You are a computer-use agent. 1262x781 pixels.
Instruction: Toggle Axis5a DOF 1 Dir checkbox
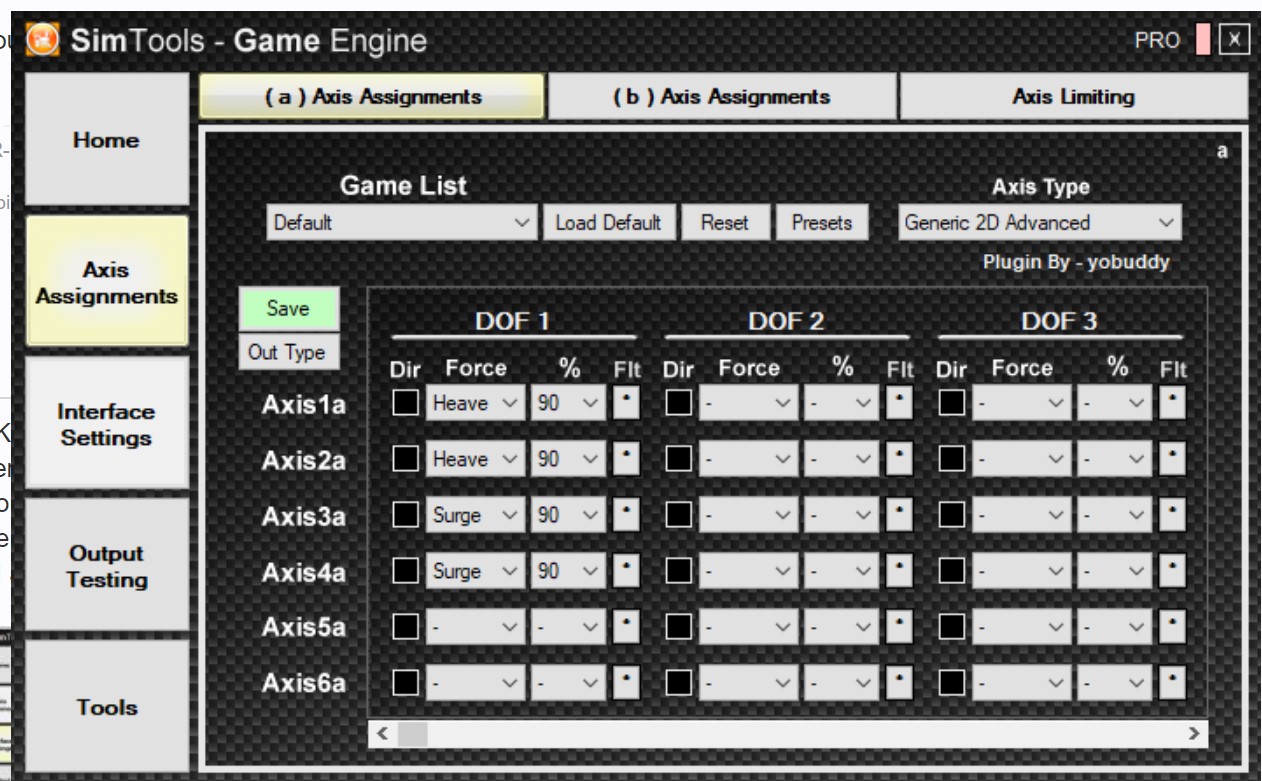pos(406,627)
